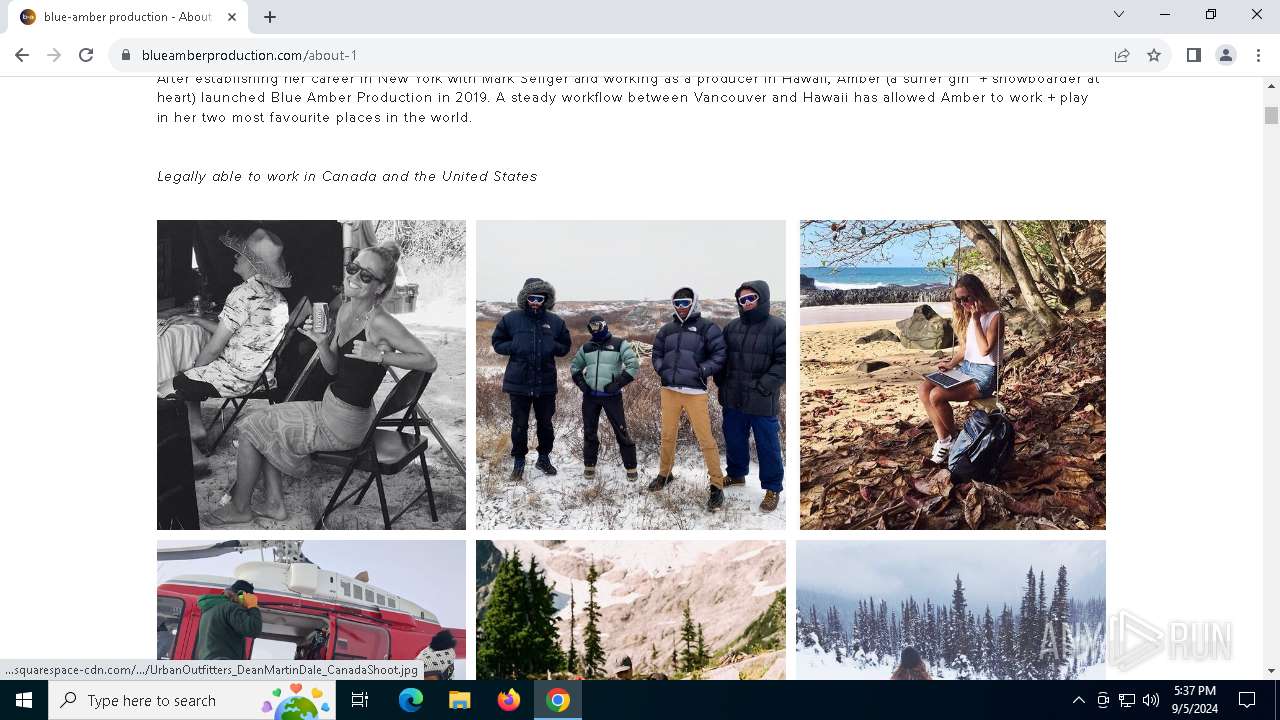Open red helicopter photo
The image size is (1280, 720).
tap(311, 610)
